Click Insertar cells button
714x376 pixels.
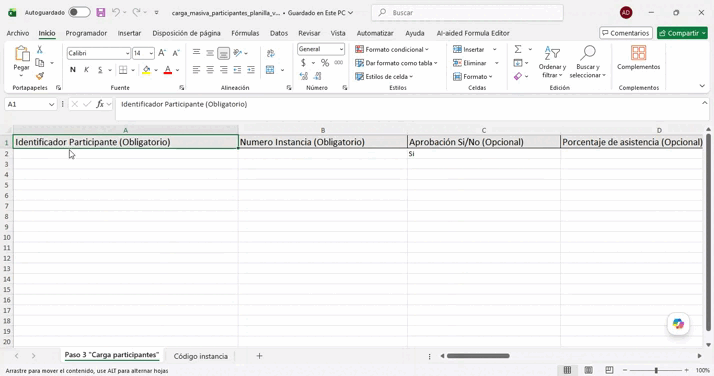pyautogui.click(x=469, y=49)
